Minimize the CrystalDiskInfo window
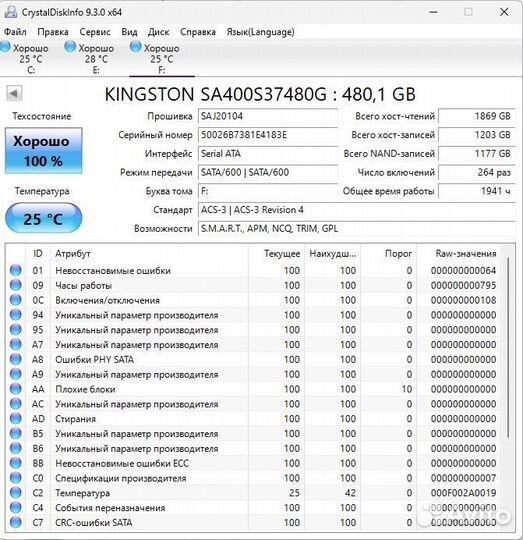The image size is (523, 540). click(433, 12)
